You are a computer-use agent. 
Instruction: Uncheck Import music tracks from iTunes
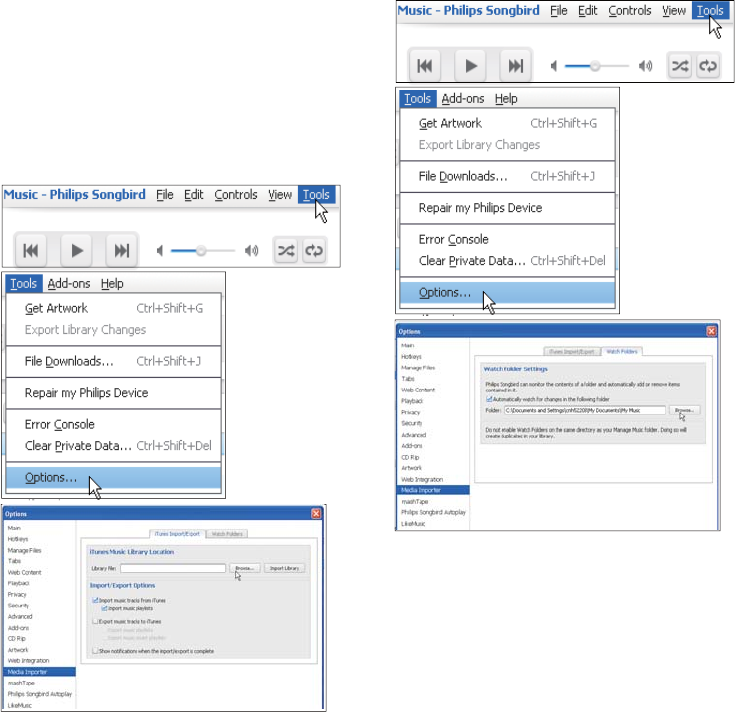pos(96,600)
